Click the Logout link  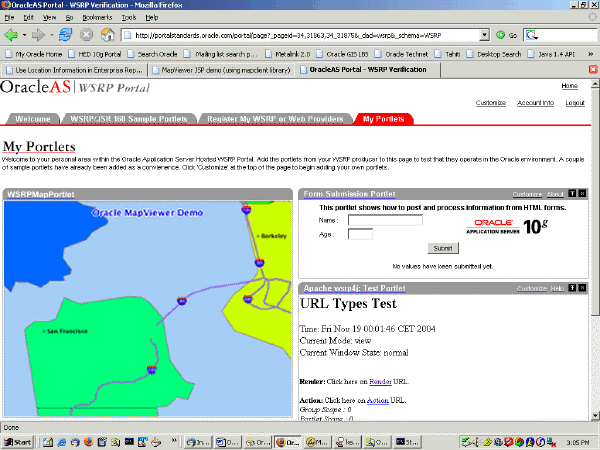[x=575, y=103]
